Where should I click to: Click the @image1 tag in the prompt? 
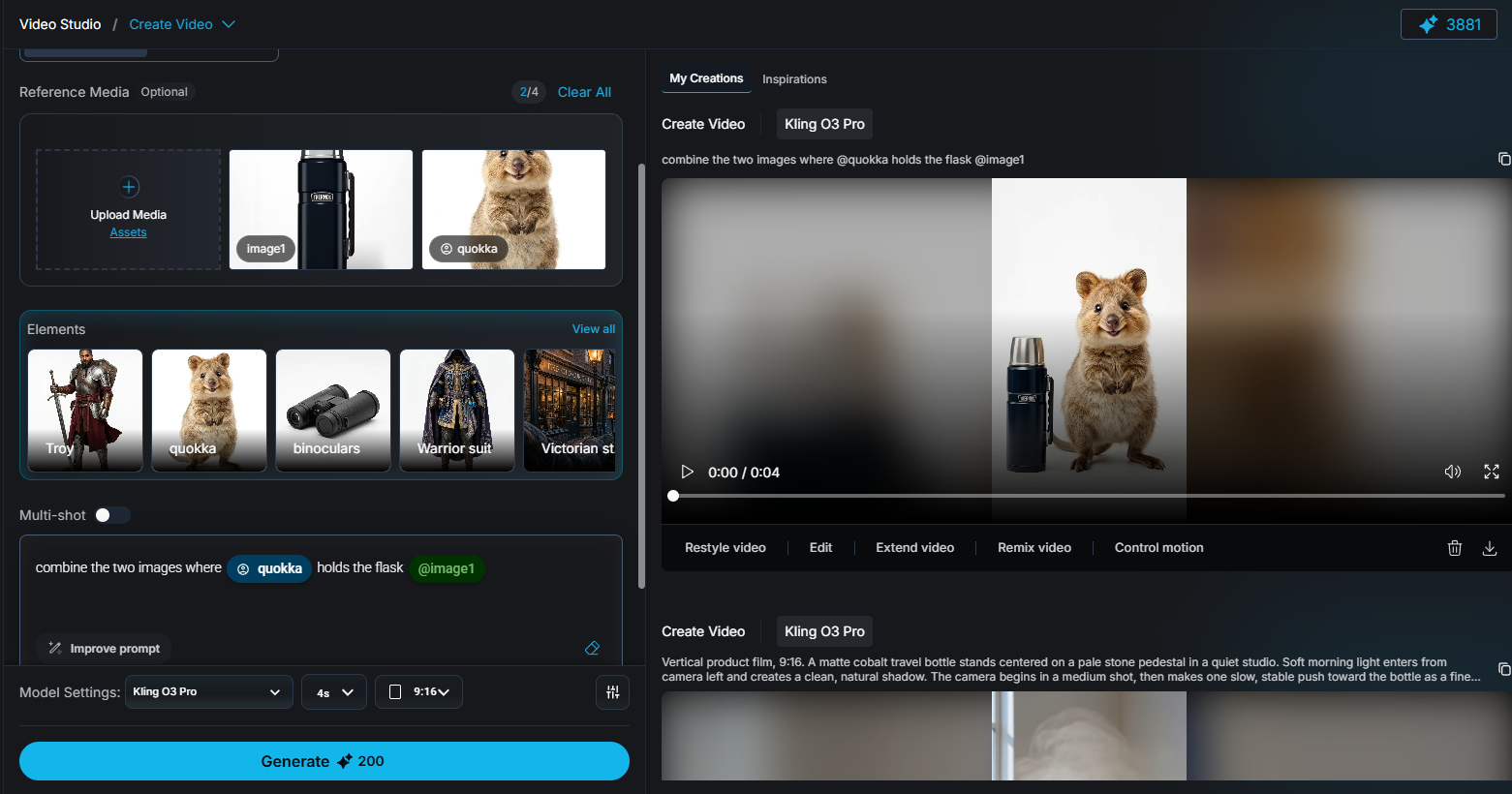pyautogui.click(x=447, y=568)
